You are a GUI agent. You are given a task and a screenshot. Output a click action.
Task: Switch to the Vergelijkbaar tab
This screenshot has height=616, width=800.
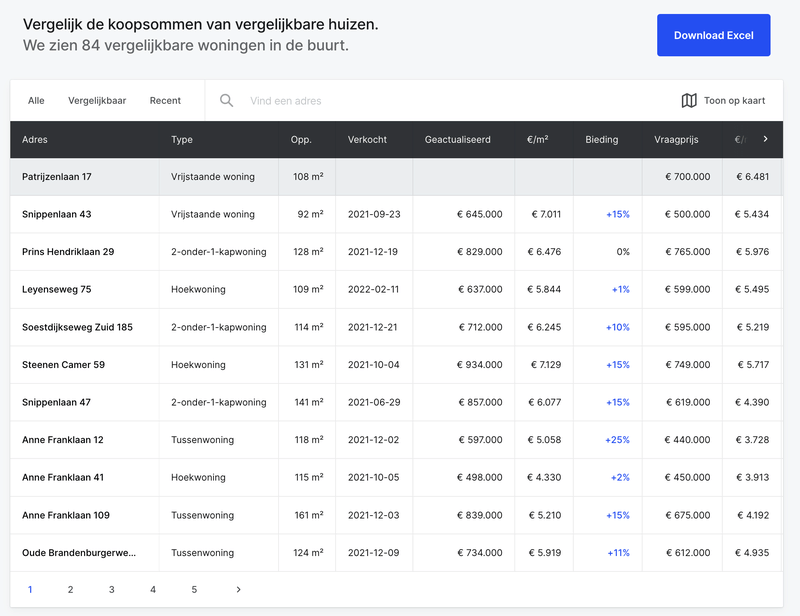point(97,100)
